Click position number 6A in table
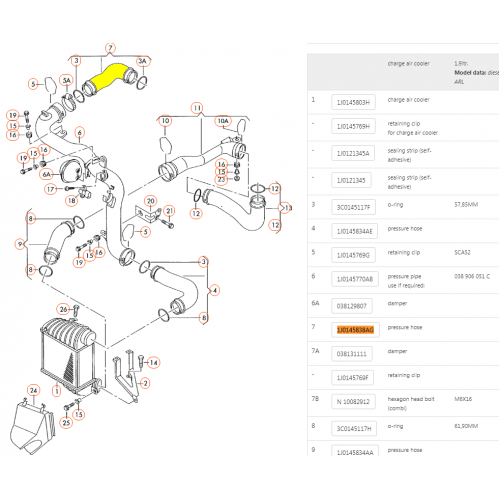 pos(315,303)
